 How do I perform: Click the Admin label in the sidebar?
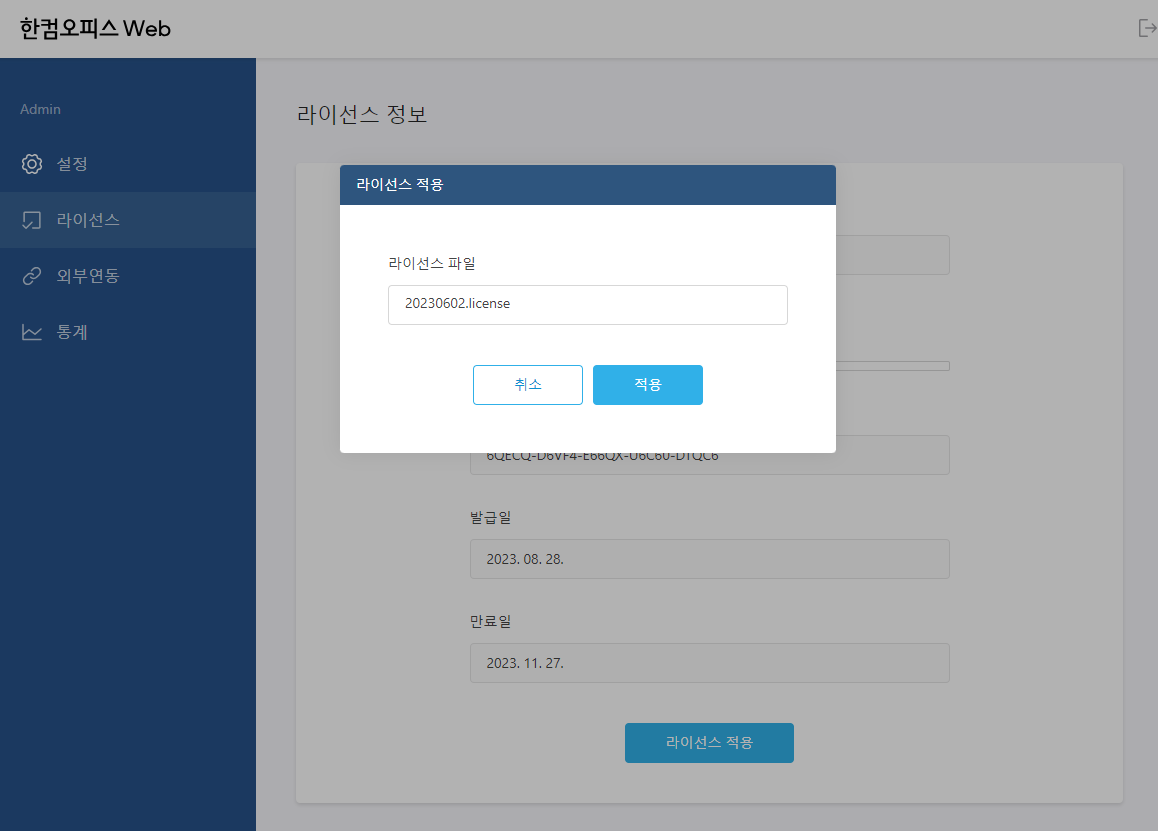[40, 109]
